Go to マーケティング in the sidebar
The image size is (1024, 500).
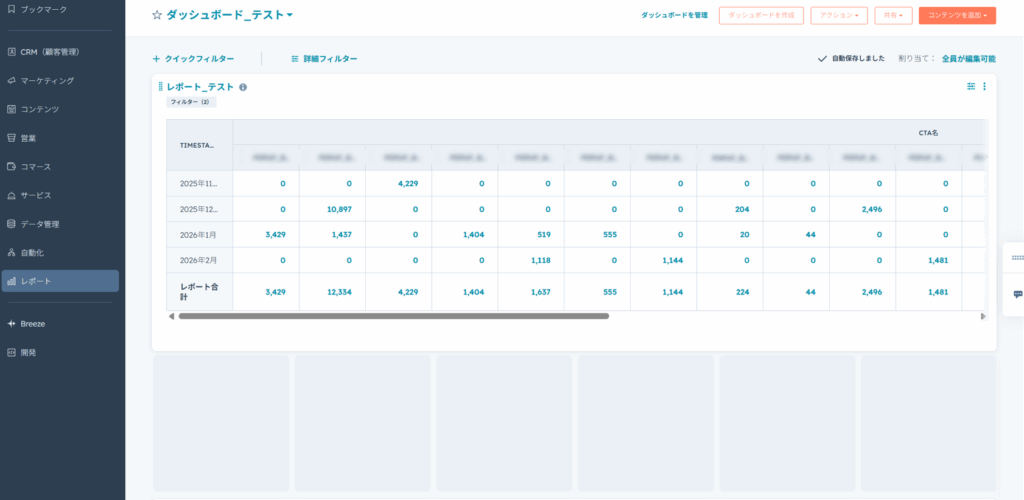coord(47,80)
